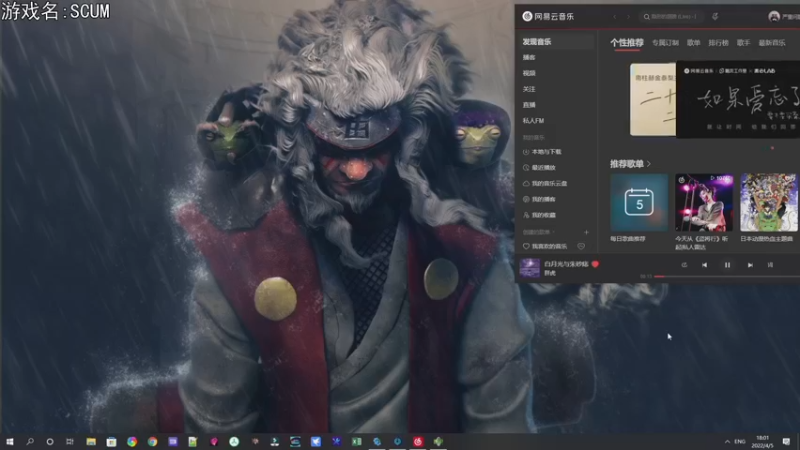Open Excel from the taskbar
This screenshot has width=800, height=450.
coord(357,441)
